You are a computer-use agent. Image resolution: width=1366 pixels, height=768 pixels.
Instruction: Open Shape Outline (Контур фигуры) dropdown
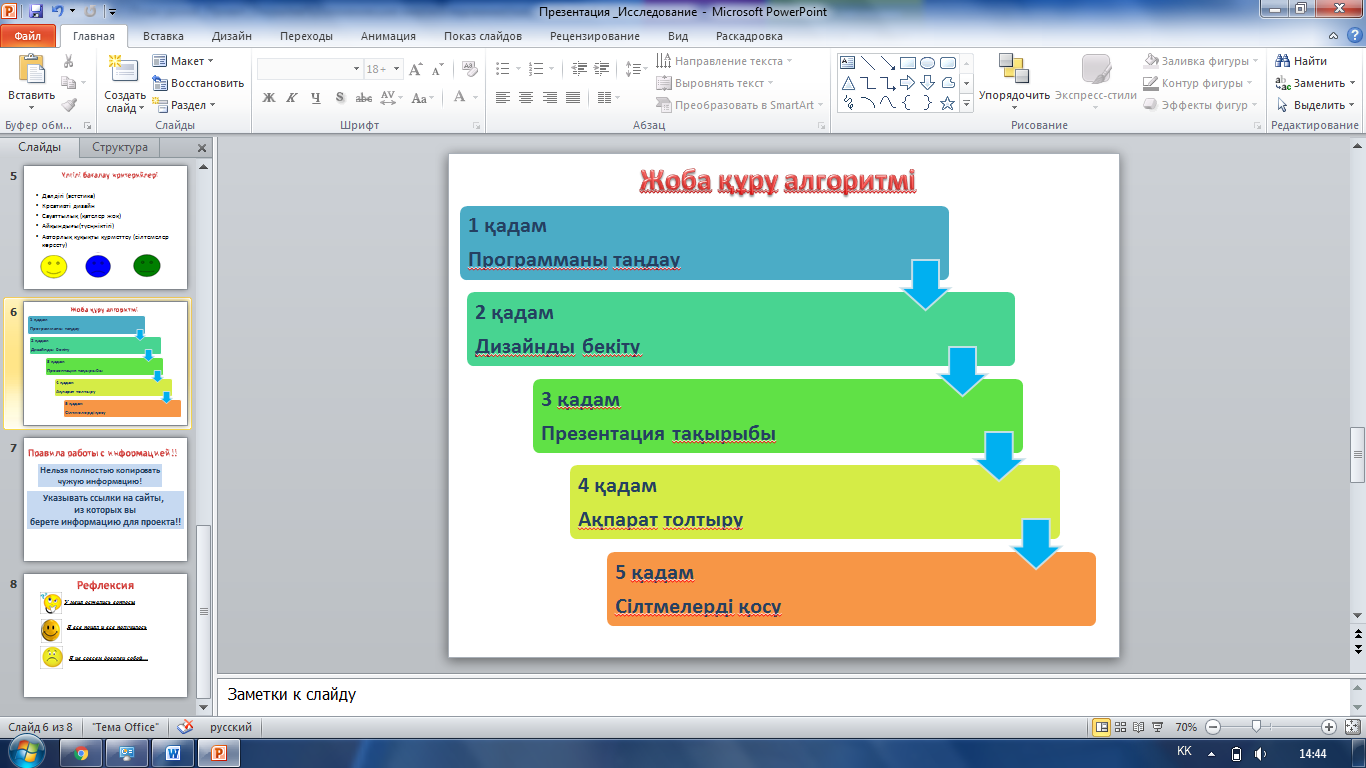point(1198,83)
